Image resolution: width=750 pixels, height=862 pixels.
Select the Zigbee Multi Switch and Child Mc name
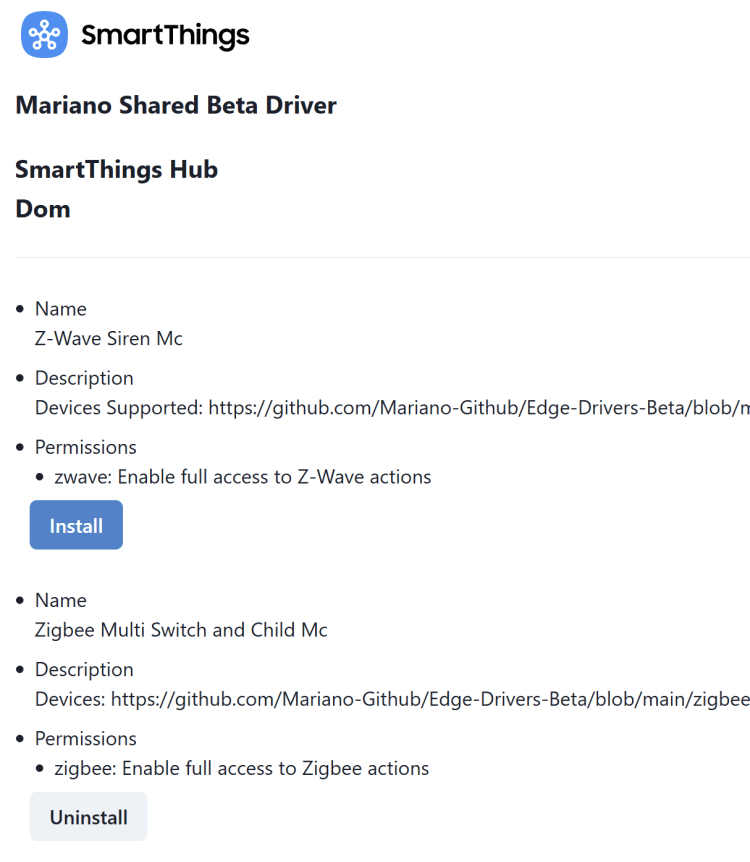(181, 629)
